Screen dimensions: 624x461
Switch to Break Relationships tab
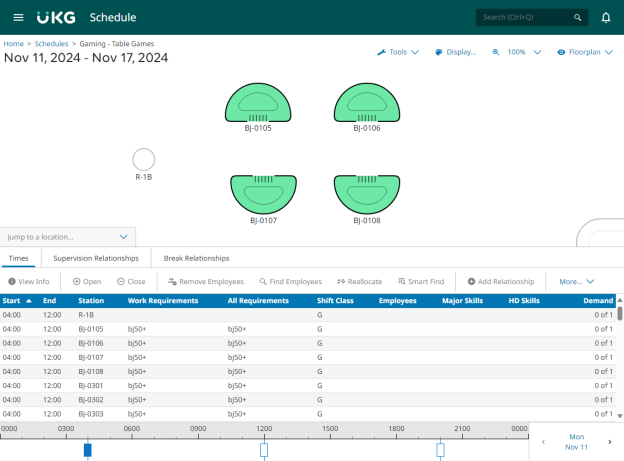coord(197,258)
